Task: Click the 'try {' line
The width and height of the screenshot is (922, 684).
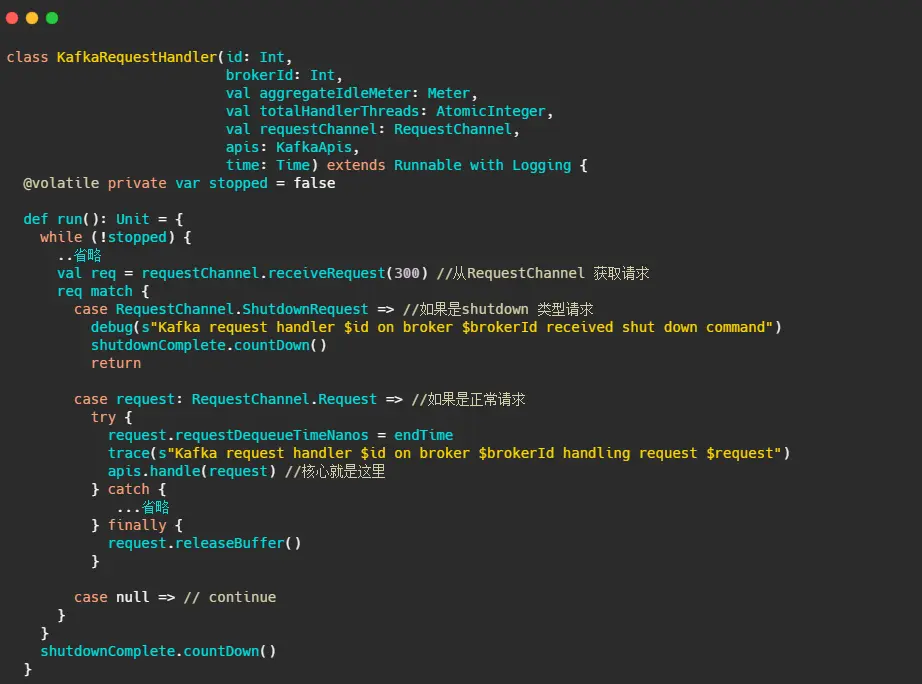Action: (112, 417)
